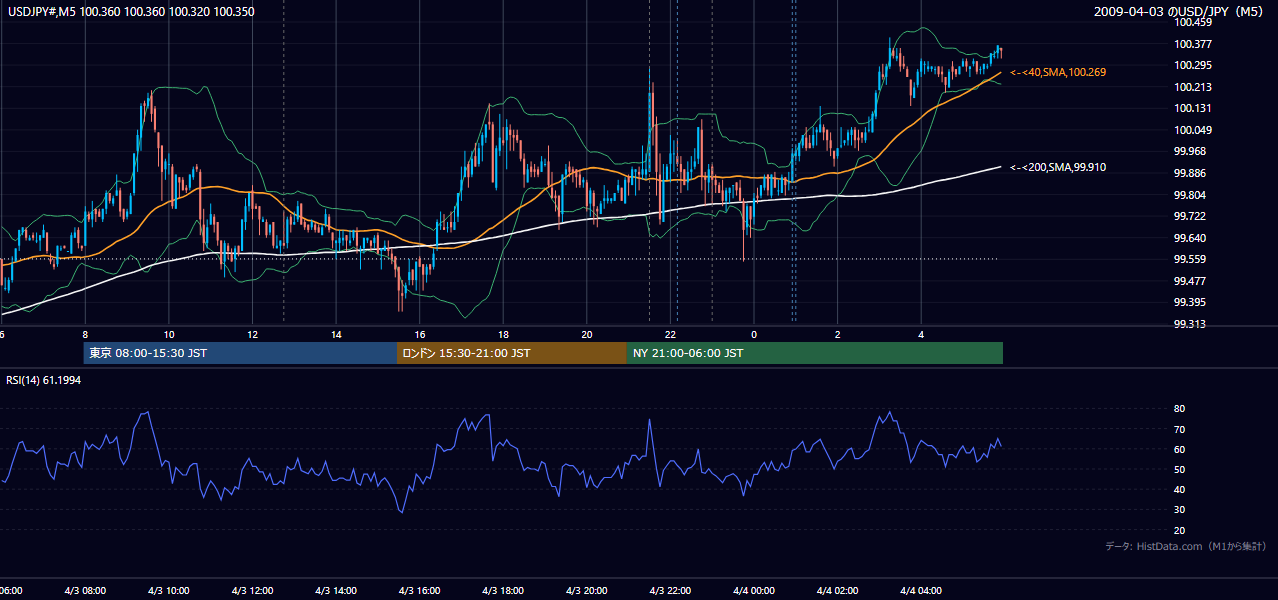Click price level 99.559 on the axis

pyautogui.click(x=1192, y=259)
